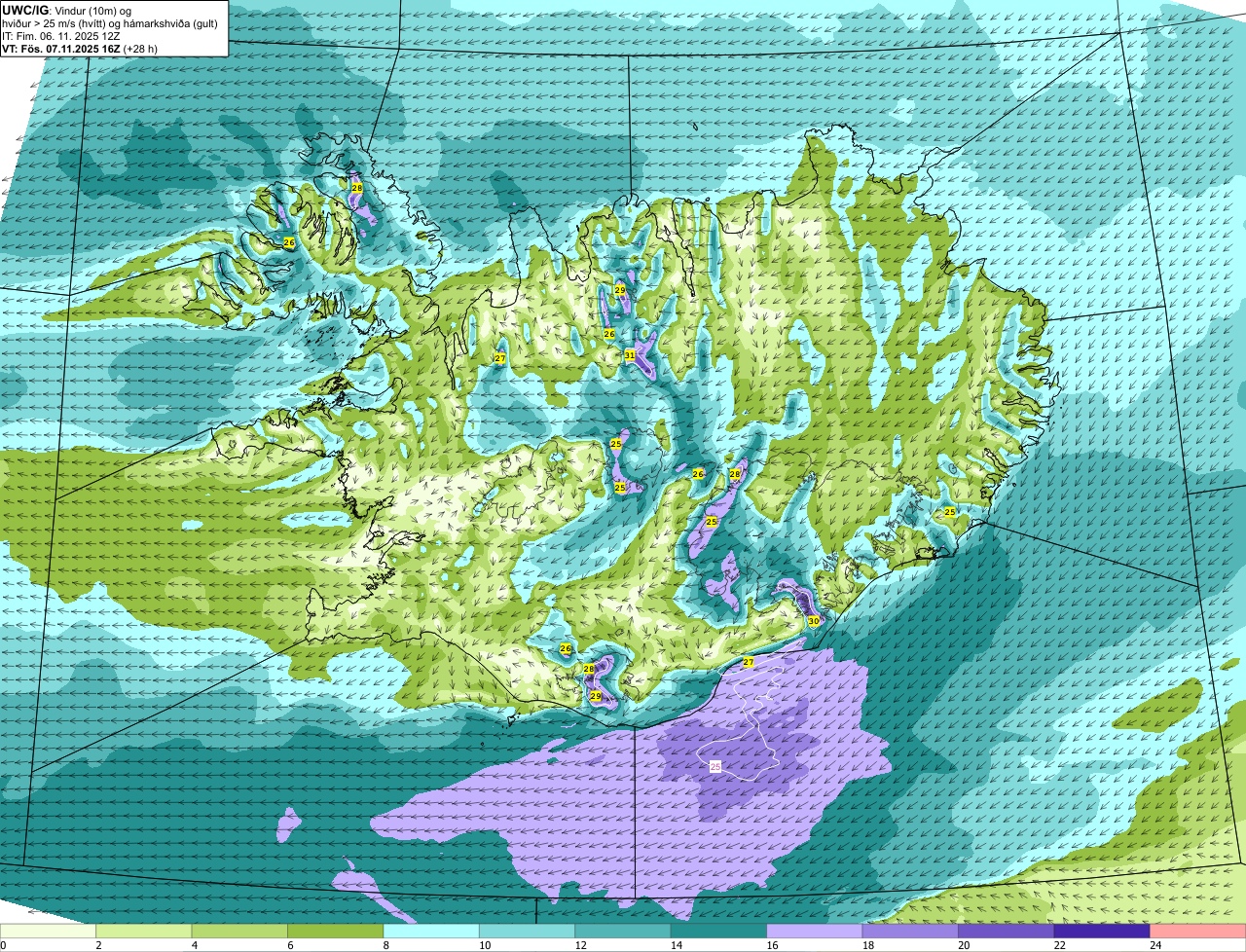Select the 22–24 m/s dark indigo swatch
This screenshot has height=952, width=1246.
pos(1102,931)
